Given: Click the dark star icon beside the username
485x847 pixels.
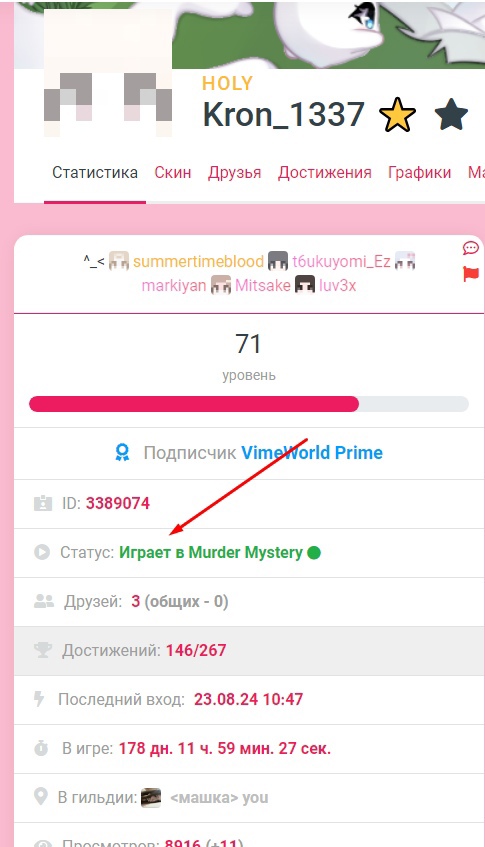Looking at the screenshot, I should tap(451, 114).
